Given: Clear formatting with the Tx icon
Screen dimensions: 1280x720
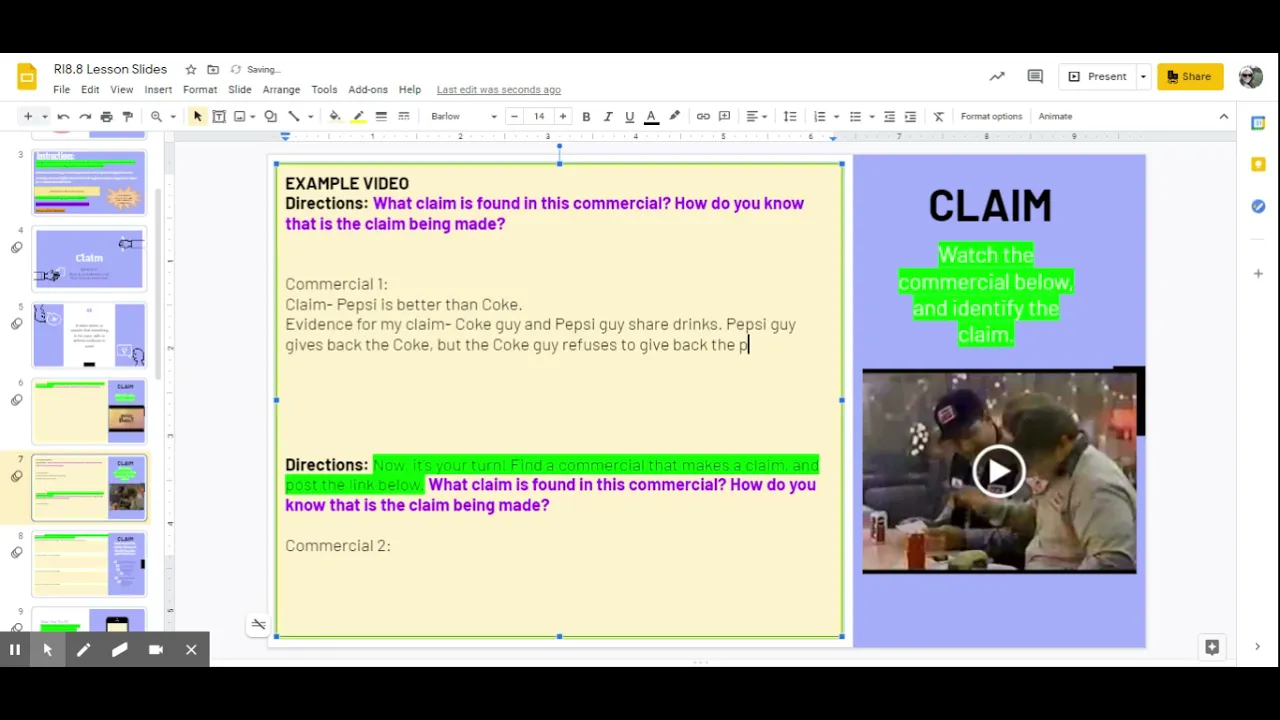Looking at the screenshot, I should (x=938, y=117).
